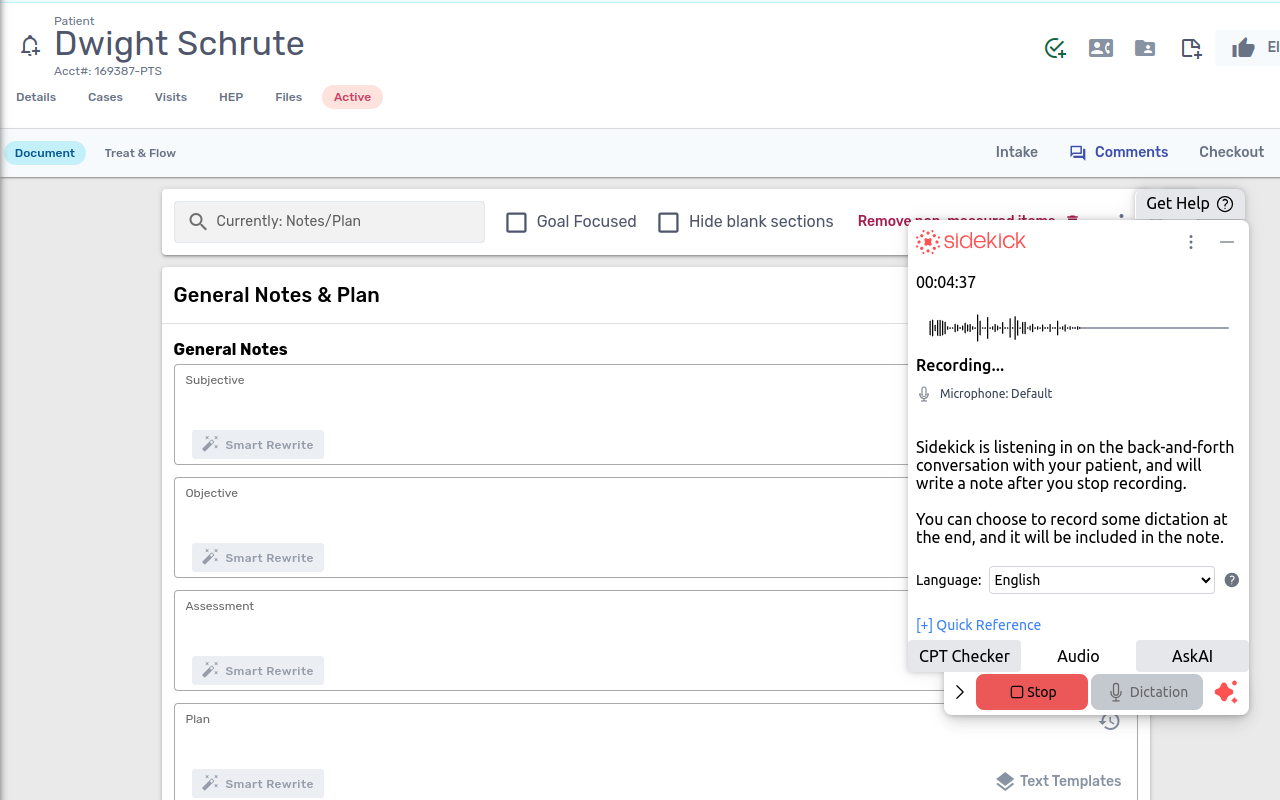
Task: Open Text Templates in the Plan field
Action: click(1059, 781)
